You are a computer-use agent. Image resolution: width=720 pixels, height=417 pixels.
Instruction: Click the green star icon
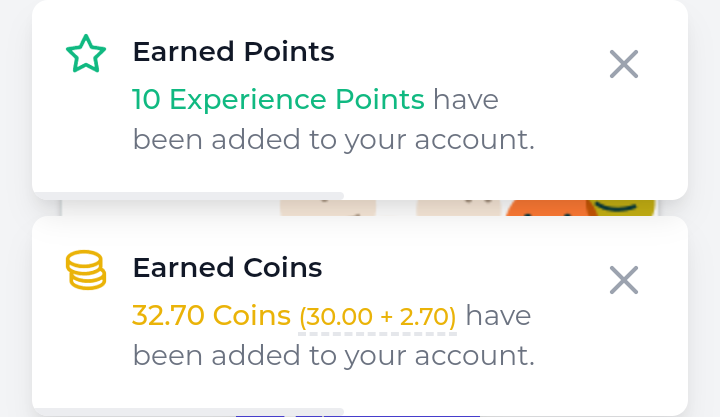[x=85, y=55]
